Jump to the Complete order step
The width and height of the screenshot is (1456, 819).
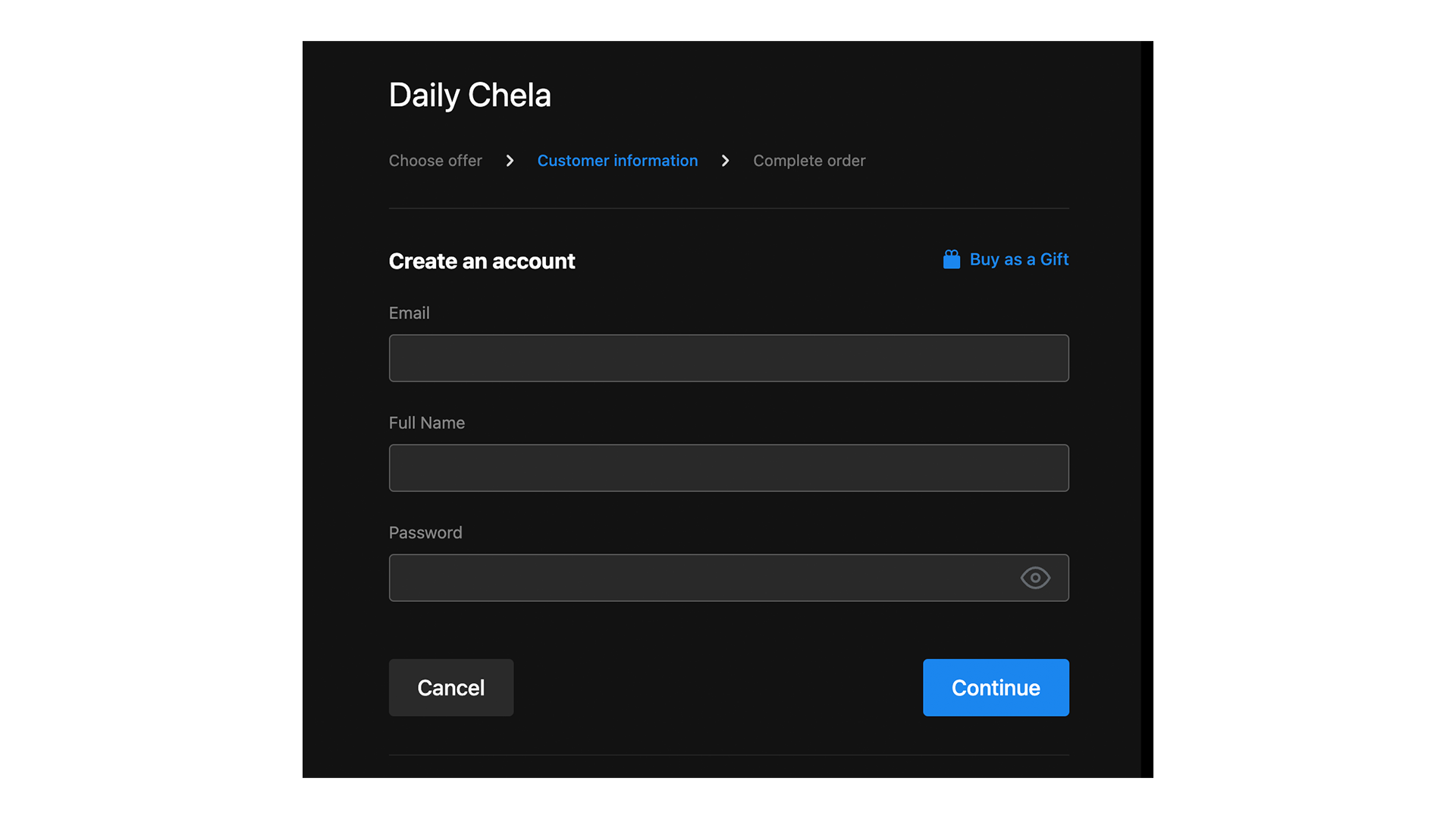(808, 161)
